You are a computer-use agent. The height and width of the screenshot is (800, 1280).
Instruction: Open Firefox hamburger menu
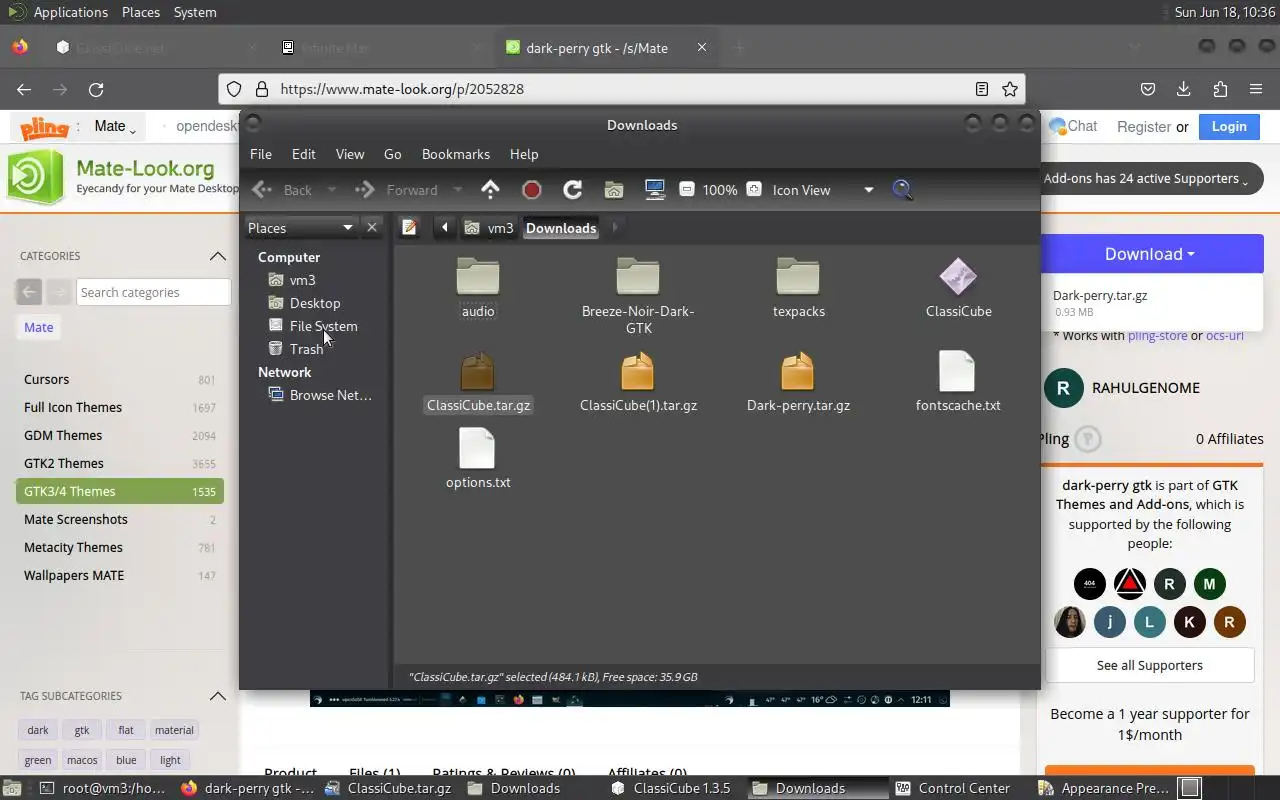click(x=1256, y=89)
